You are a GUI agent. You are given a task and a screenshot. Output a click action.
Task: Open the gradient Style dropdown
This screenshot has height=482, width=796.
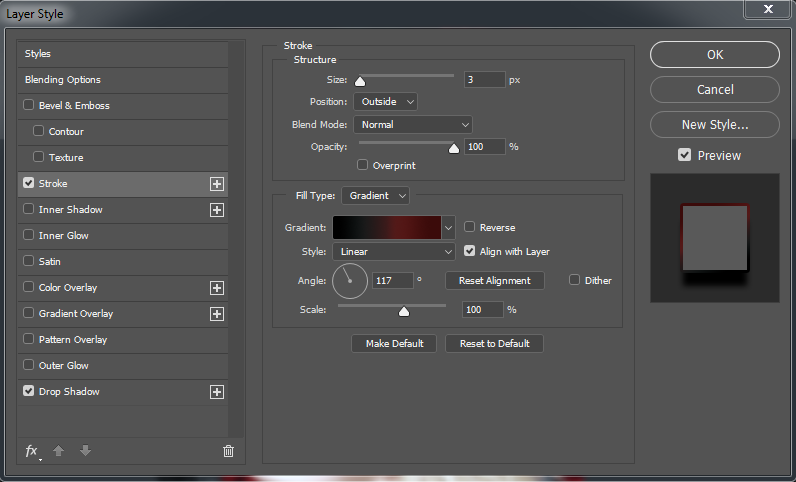click(394, 251)
